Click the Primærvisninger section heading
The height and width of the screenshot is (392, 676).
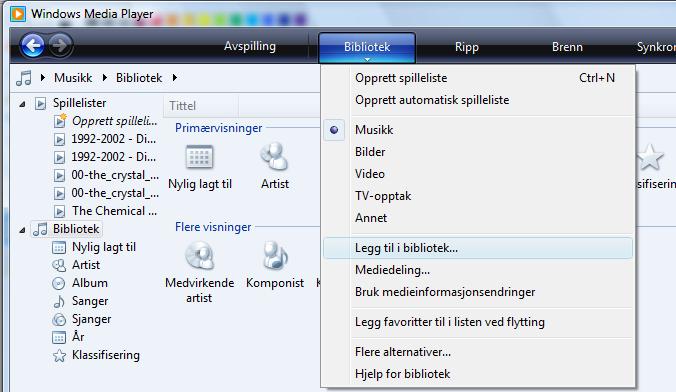coord(219,128)
